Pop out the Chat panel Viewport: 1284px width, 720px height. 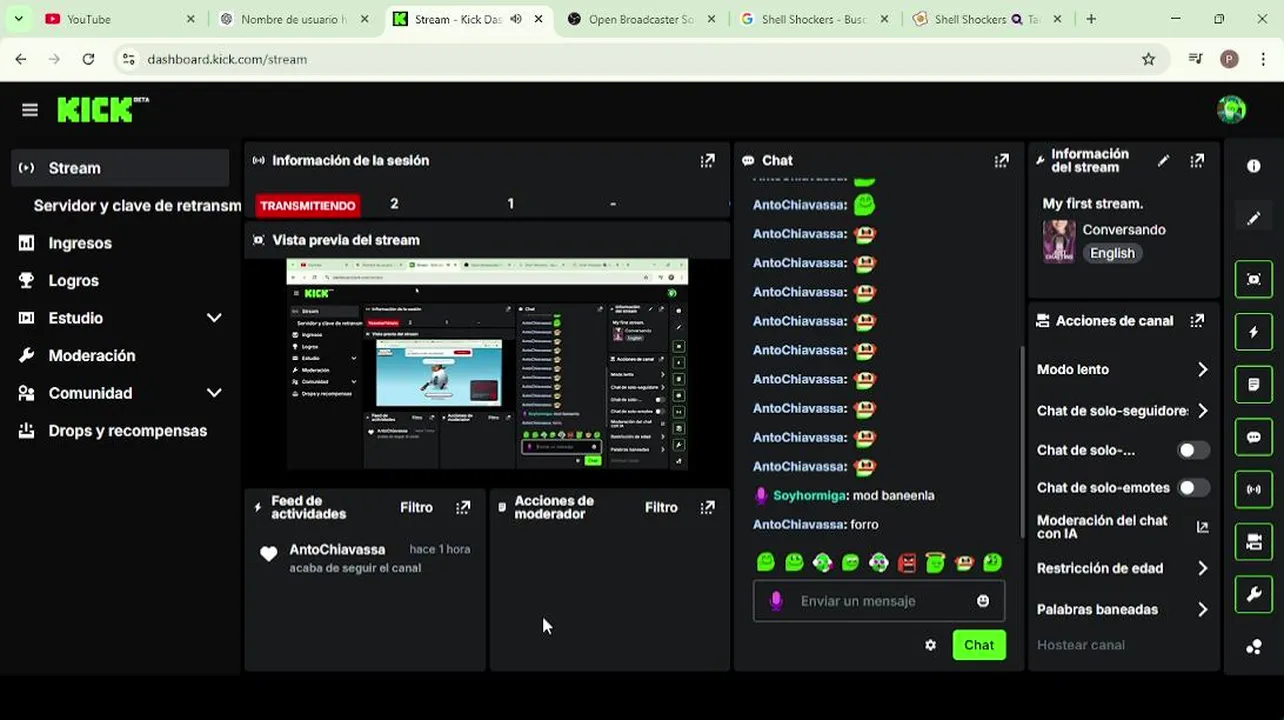point(1001,160)
